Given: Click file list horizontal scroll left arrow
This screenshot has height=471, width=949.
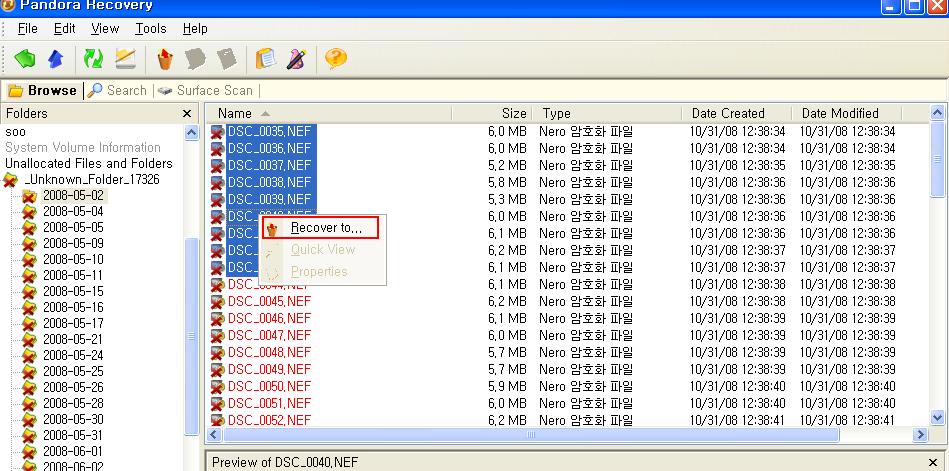Looking at the screenshot, I should [214, 434].
